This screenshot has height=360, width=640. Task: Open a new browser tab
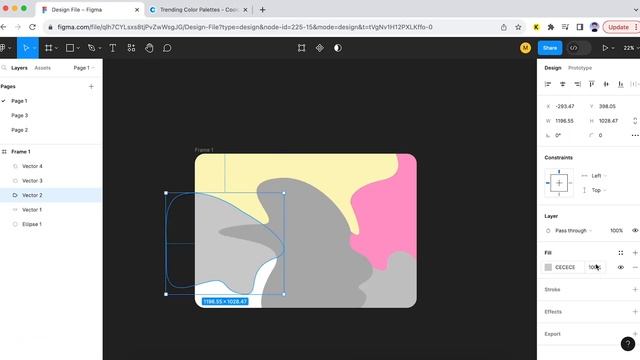point(262,9)
